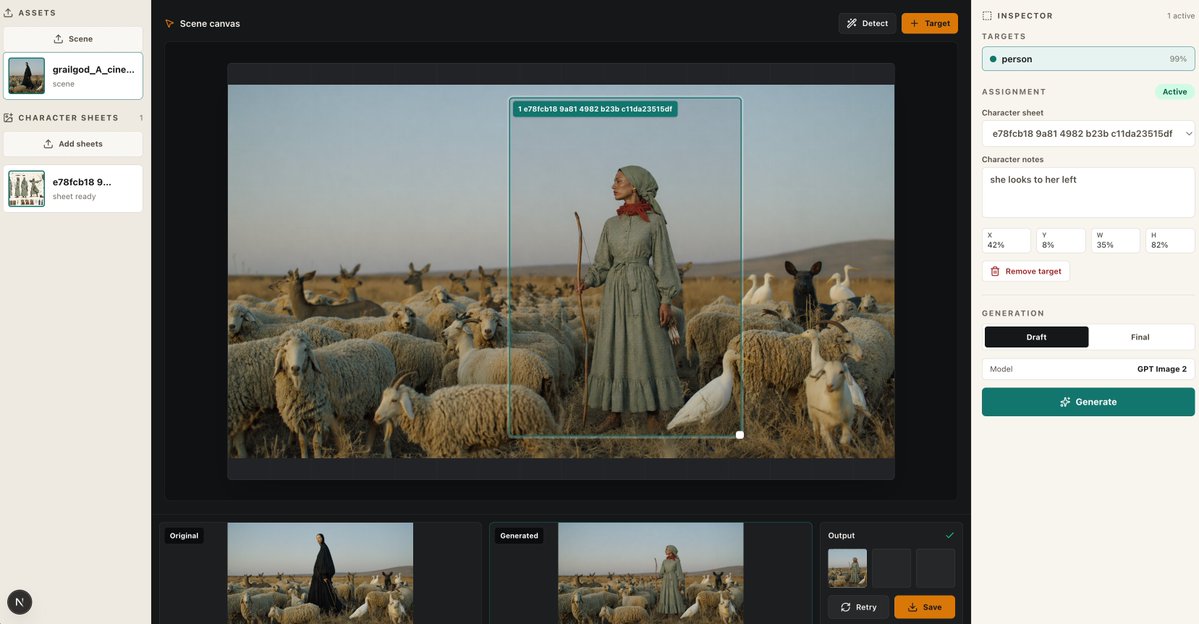Edit the Y 8% value field
Image resolution: width=1199 pixels, height=624 pixels.
point(1060,240)
